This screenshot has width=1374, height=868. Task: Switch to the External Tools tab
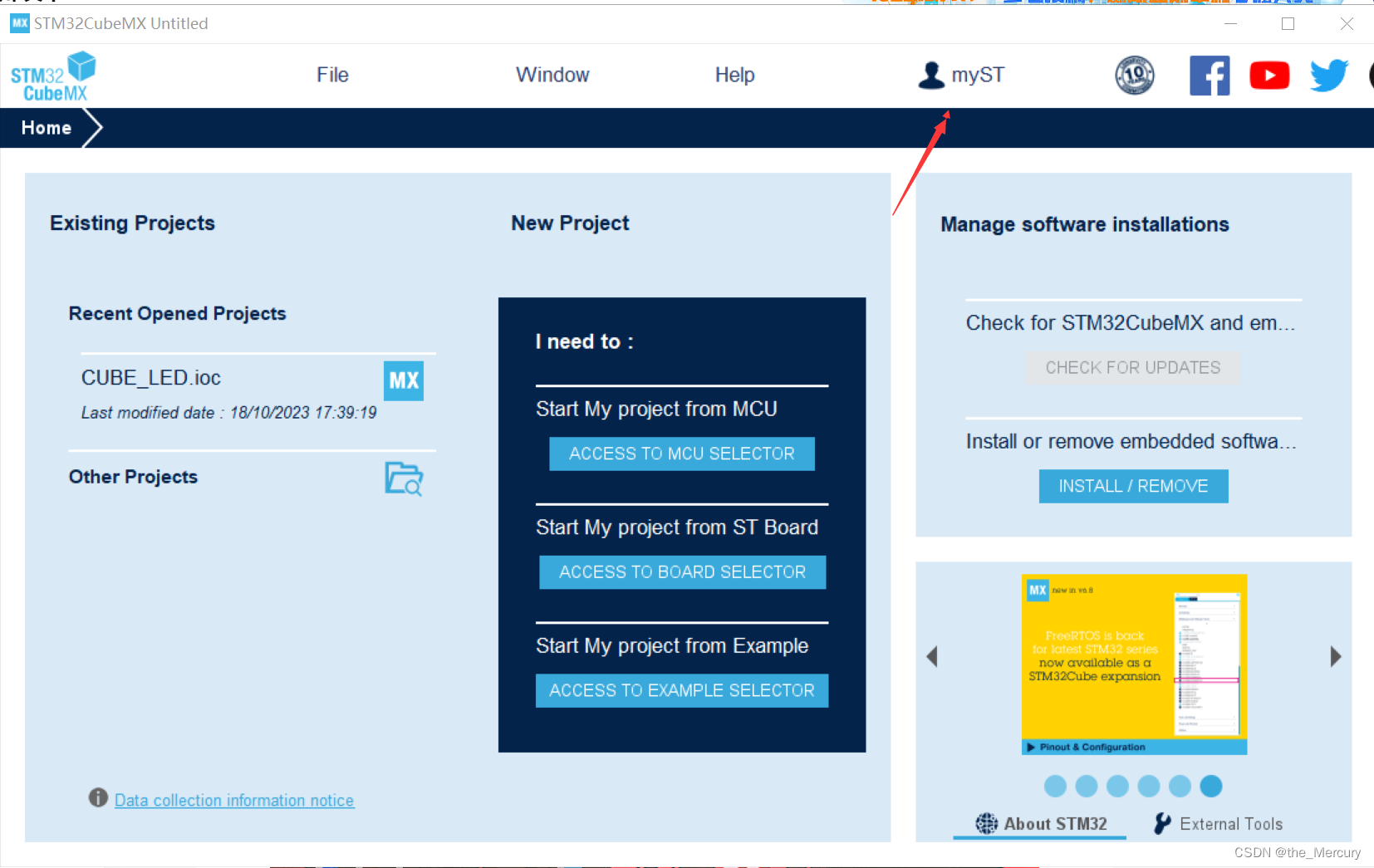click(1218, 824)
